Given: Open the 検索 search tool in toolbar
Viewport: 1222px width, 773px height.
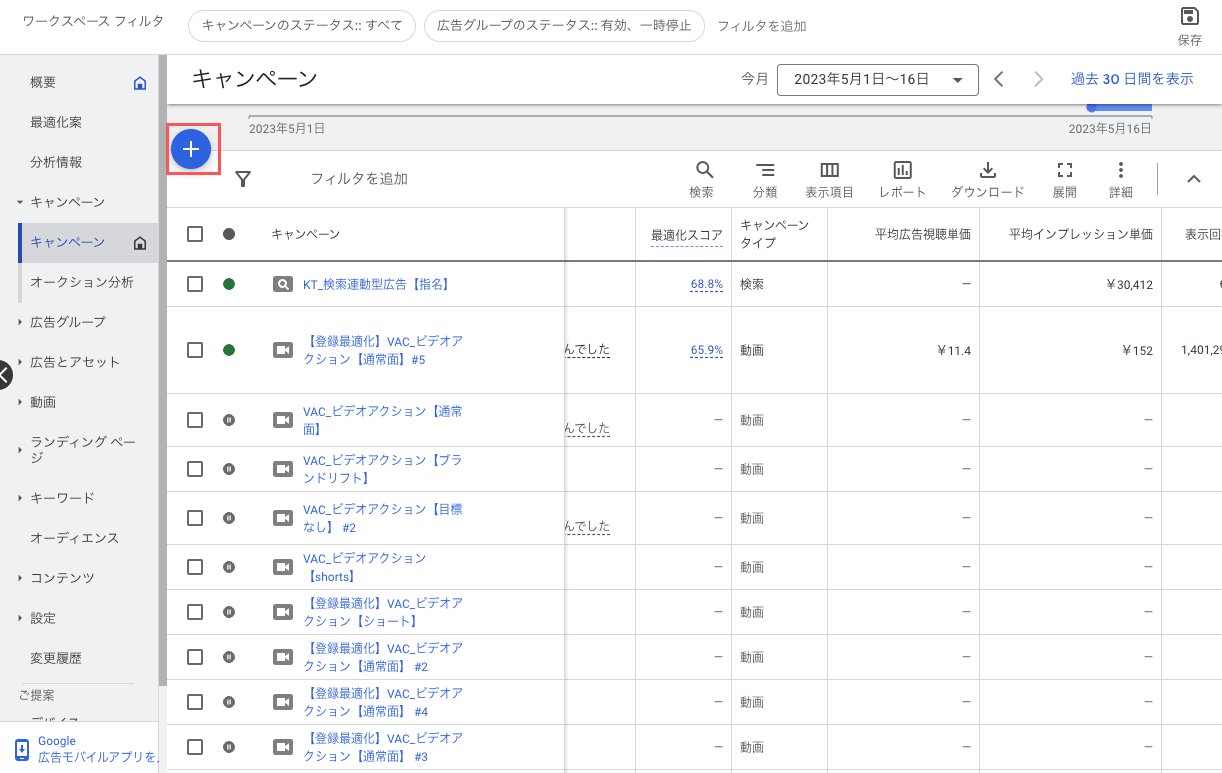Looking at the screenshot, I should pyautogui.click(x=704, y=178).
